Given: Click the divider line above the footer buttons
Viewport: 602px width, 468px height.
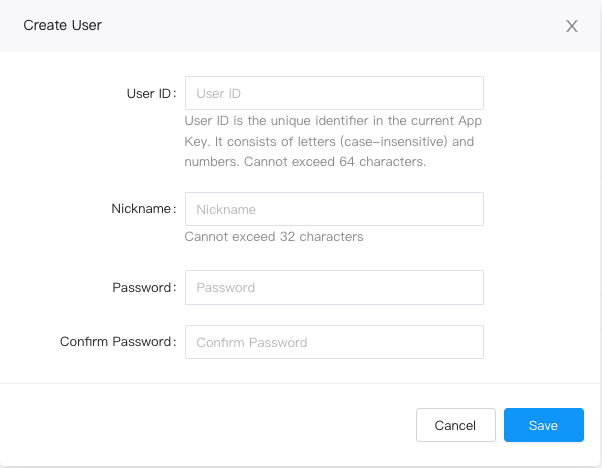Looking at the screenshot, I should point(300,382).
